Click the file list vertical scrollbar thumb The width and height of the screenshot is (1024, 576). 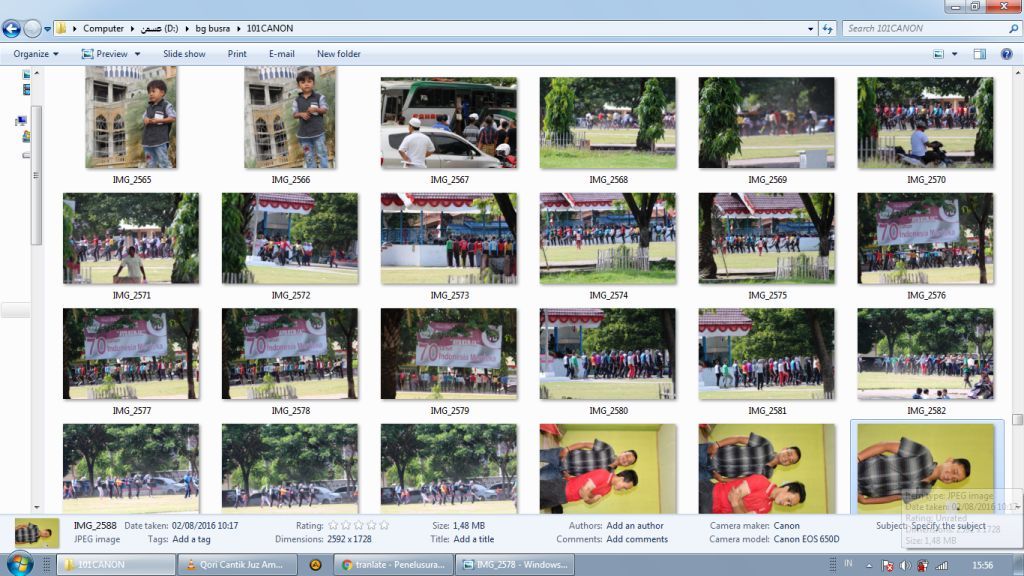point(1017,419)
